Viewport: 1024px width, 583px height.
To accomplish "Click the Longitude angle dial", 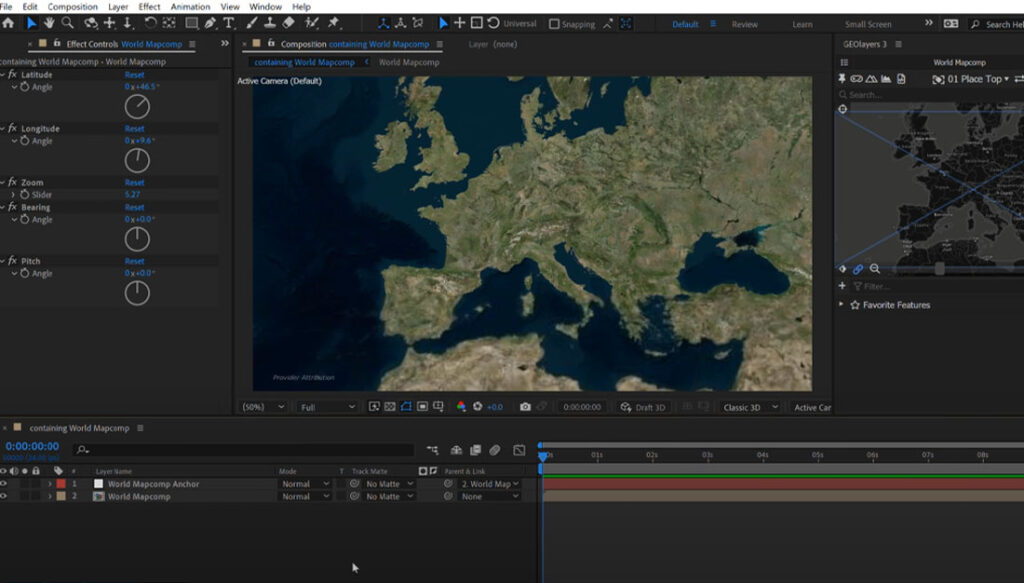I will pos(137,160).
